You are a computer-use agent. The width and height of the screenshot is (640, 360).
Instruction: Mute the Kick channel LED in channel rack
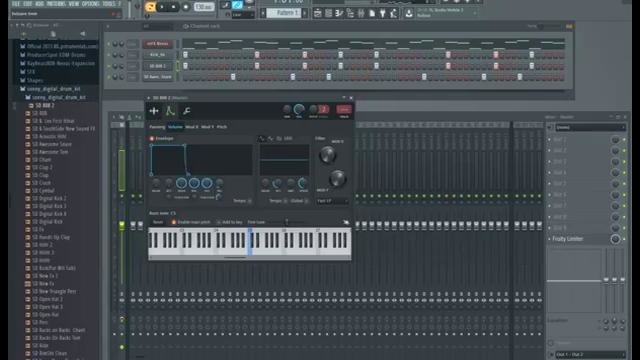tap(109, 55)
